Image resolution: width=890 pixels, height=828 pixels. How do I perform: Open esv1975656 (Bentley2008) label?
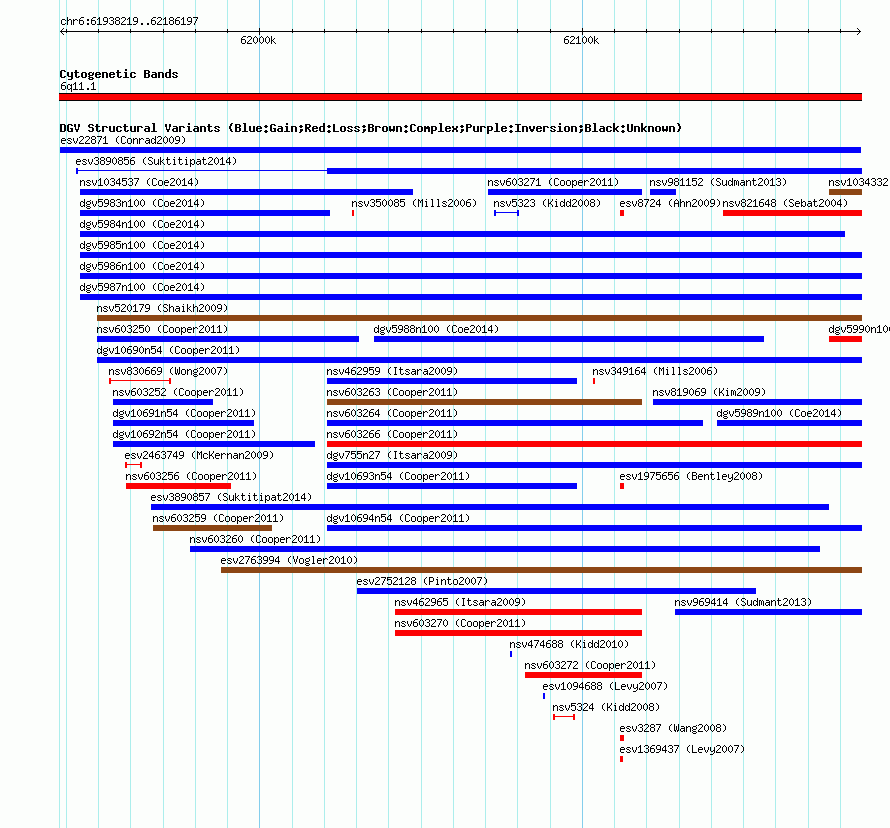[x=691, y=476]
